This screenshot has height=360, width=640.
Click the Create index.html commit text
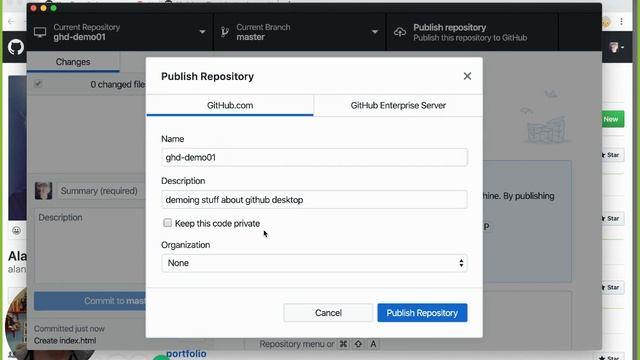(x=65, y=340)
